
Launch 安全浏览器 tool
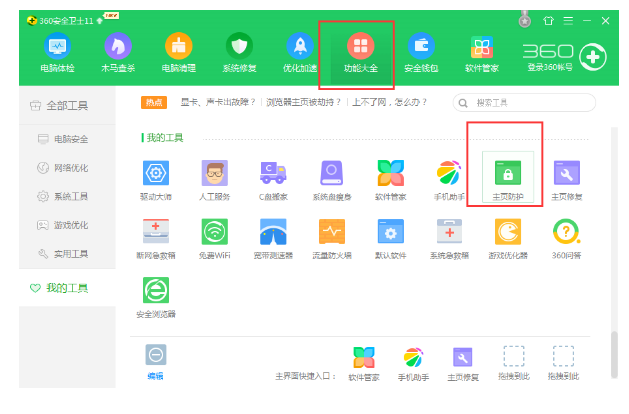(x=156, y=297)
